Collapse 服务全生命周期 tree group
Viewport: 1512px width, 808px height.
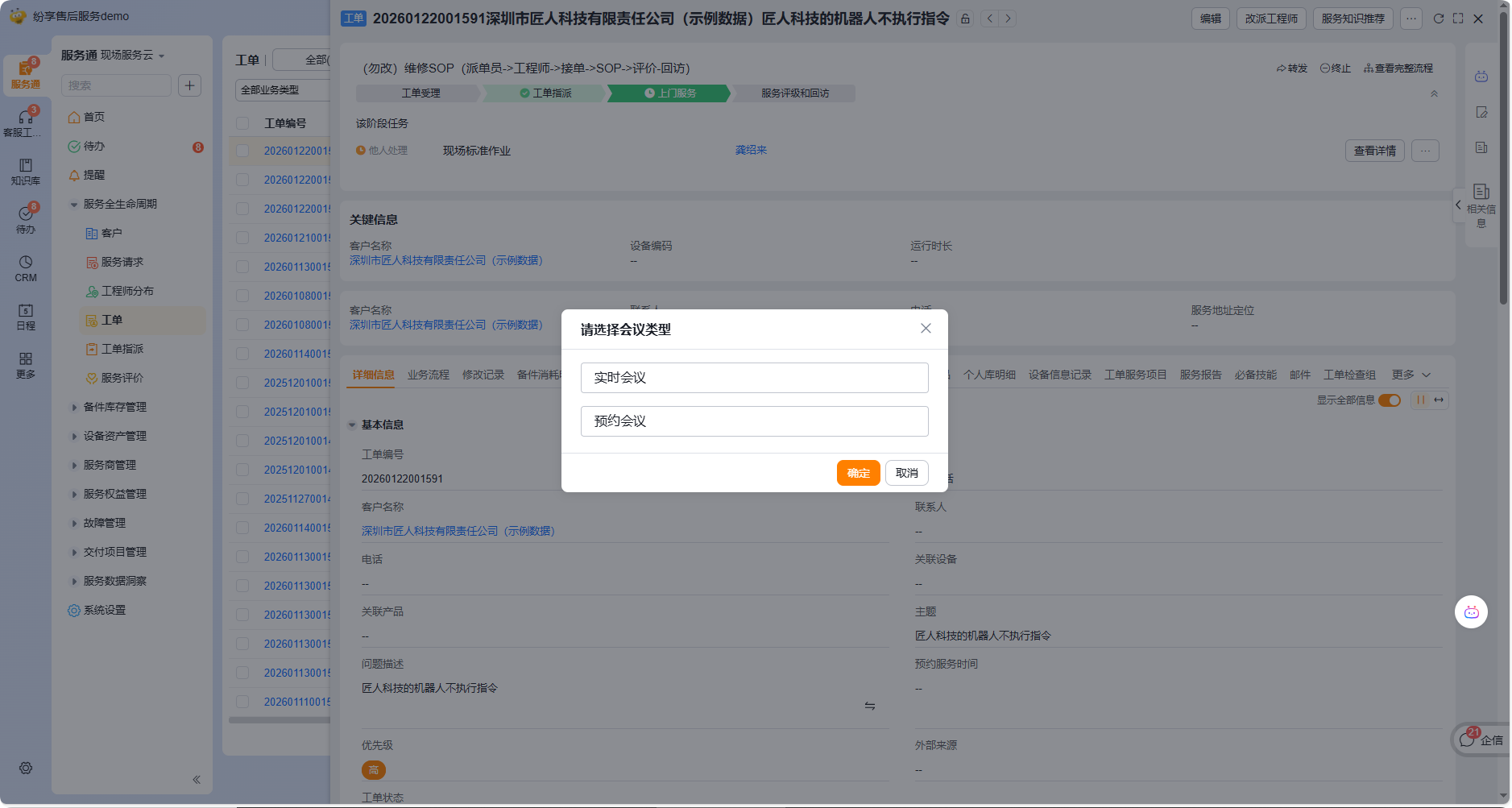(74, 205)
